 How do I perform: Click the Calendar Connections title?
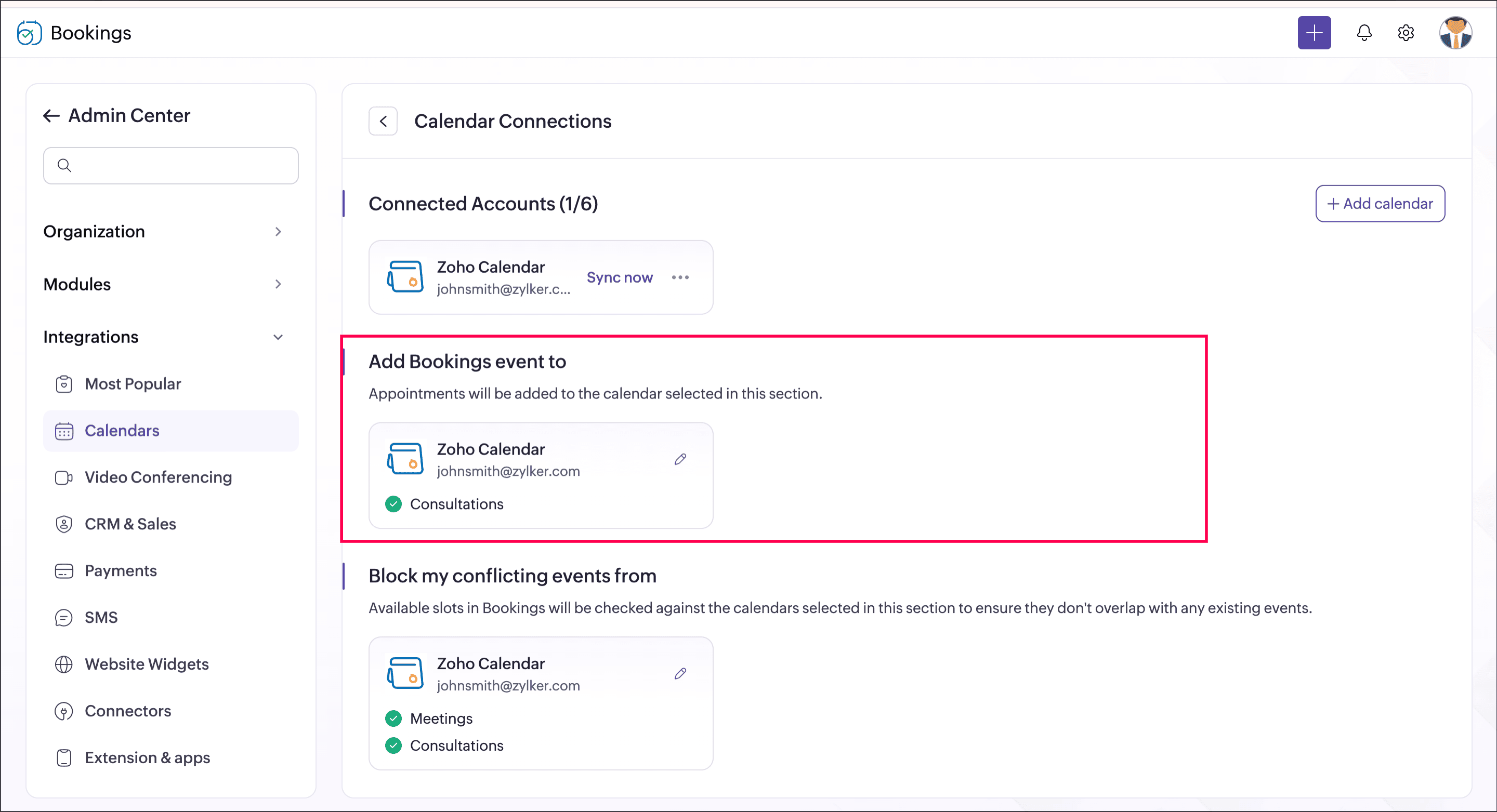pyautogui.click(x=513, y=122)
